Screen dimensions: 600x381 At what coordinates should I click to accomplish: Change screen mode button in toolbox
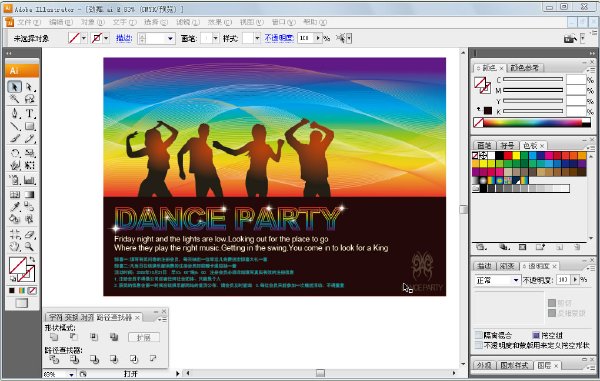22,303
